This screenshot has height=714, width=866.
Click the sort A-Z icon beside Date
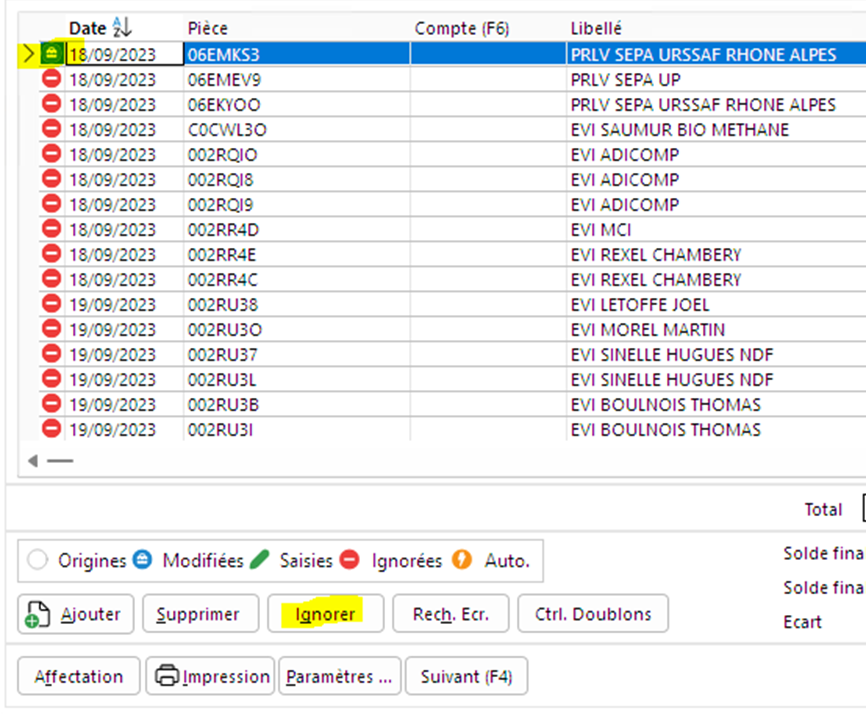point(123,28)
